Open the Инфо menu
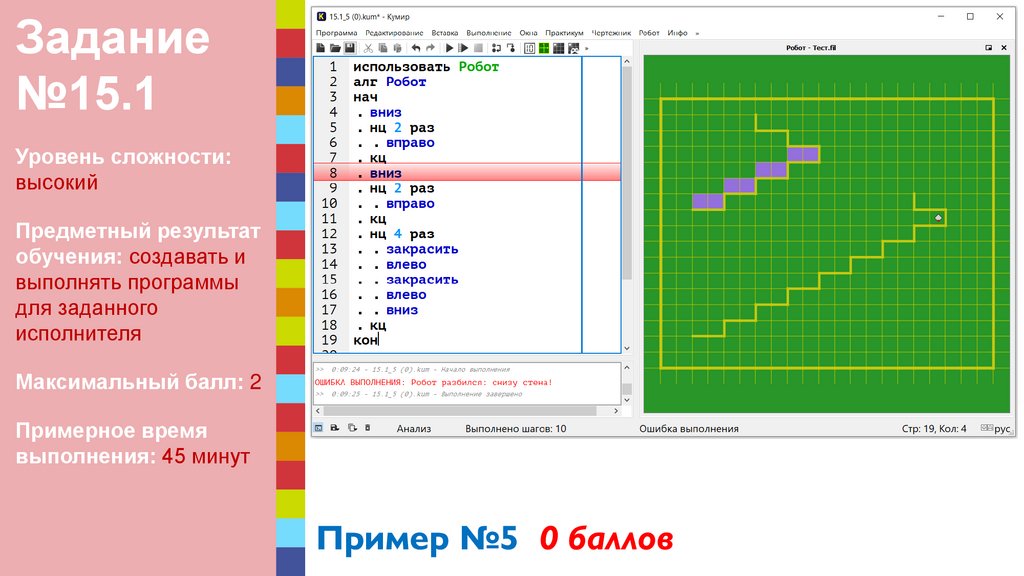Viewport: 1024px width, 576px height. [x=677, y=33]
